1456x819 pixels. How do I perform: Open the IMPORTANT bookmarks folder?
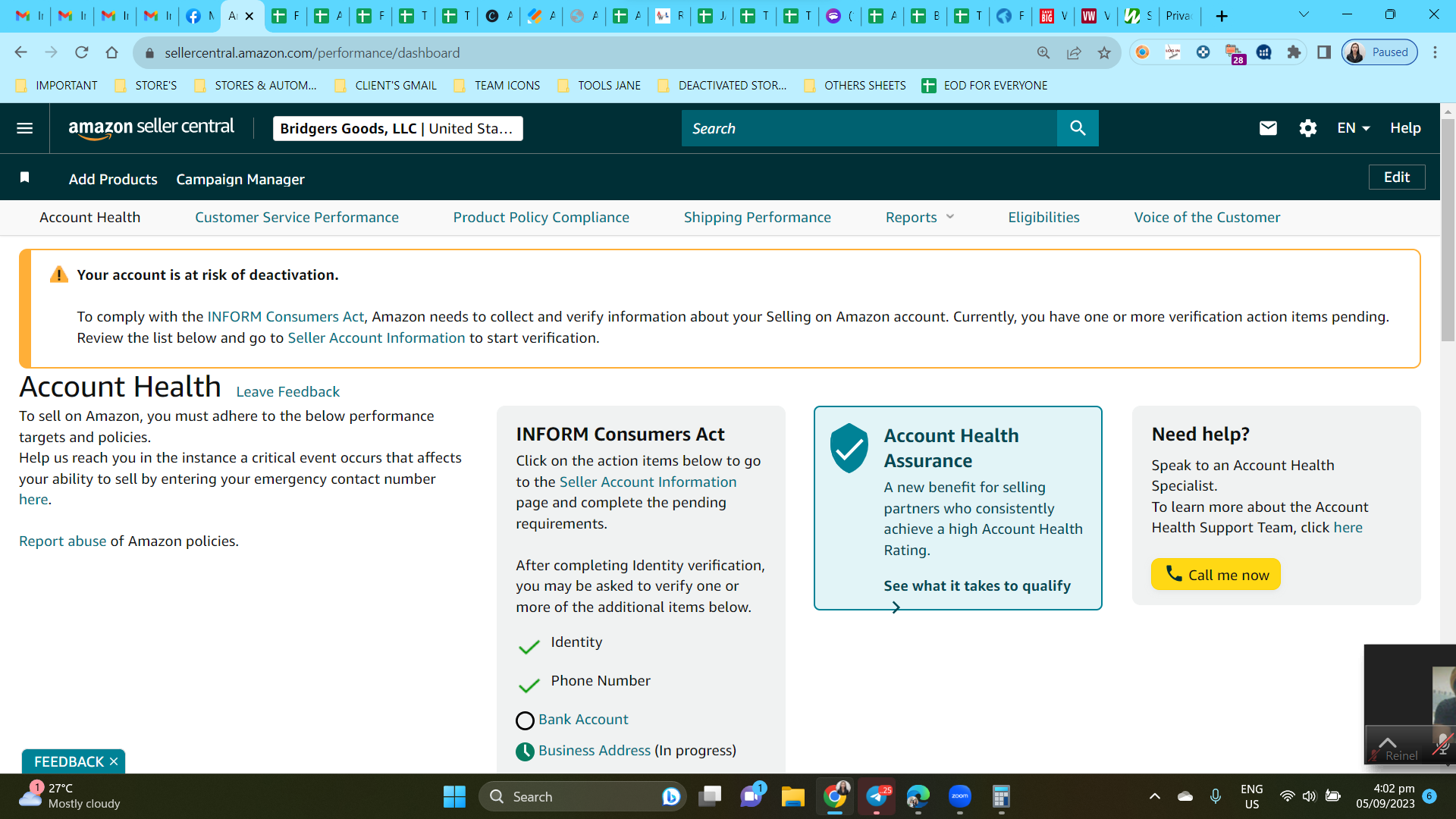(x=57, y=86)
